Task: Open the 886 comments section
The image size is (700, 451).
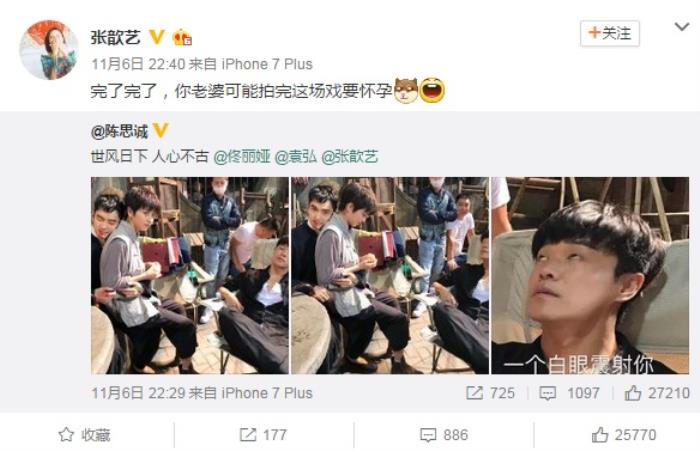Action: 444,435
